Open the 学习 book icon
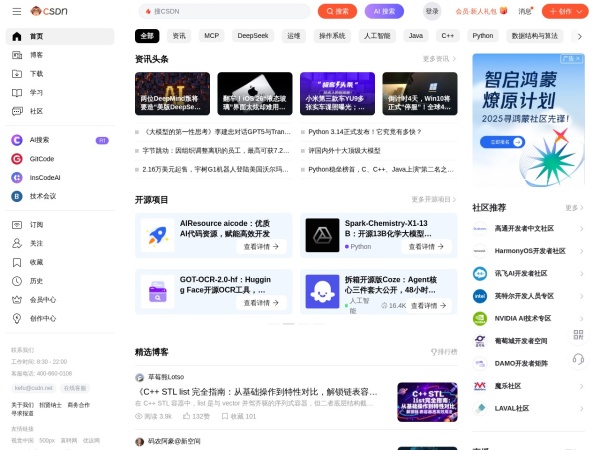This screenshot has height=450, width=600. 17,93
